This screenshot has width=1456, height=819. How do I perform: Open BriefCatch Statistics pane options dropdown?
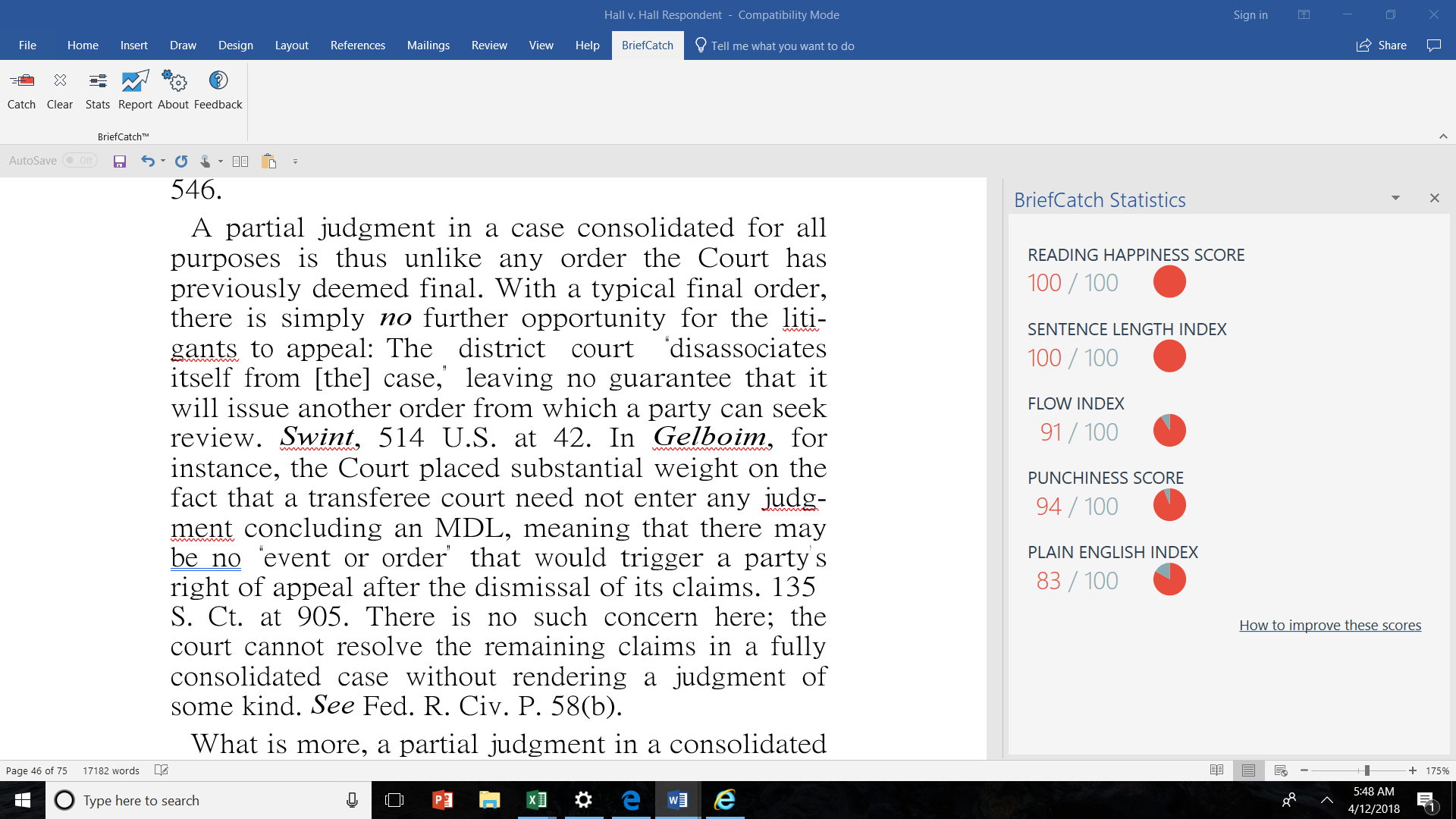1395,198
